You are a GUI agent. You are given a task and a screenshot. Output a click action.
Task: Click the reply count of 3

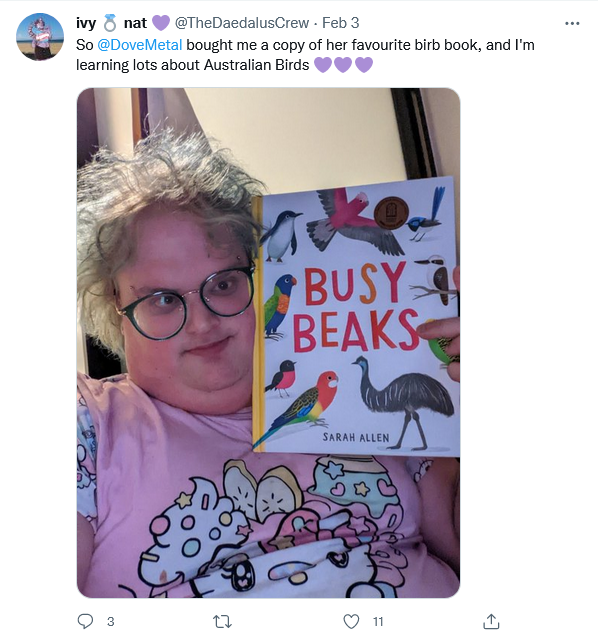tap(111, 622)
